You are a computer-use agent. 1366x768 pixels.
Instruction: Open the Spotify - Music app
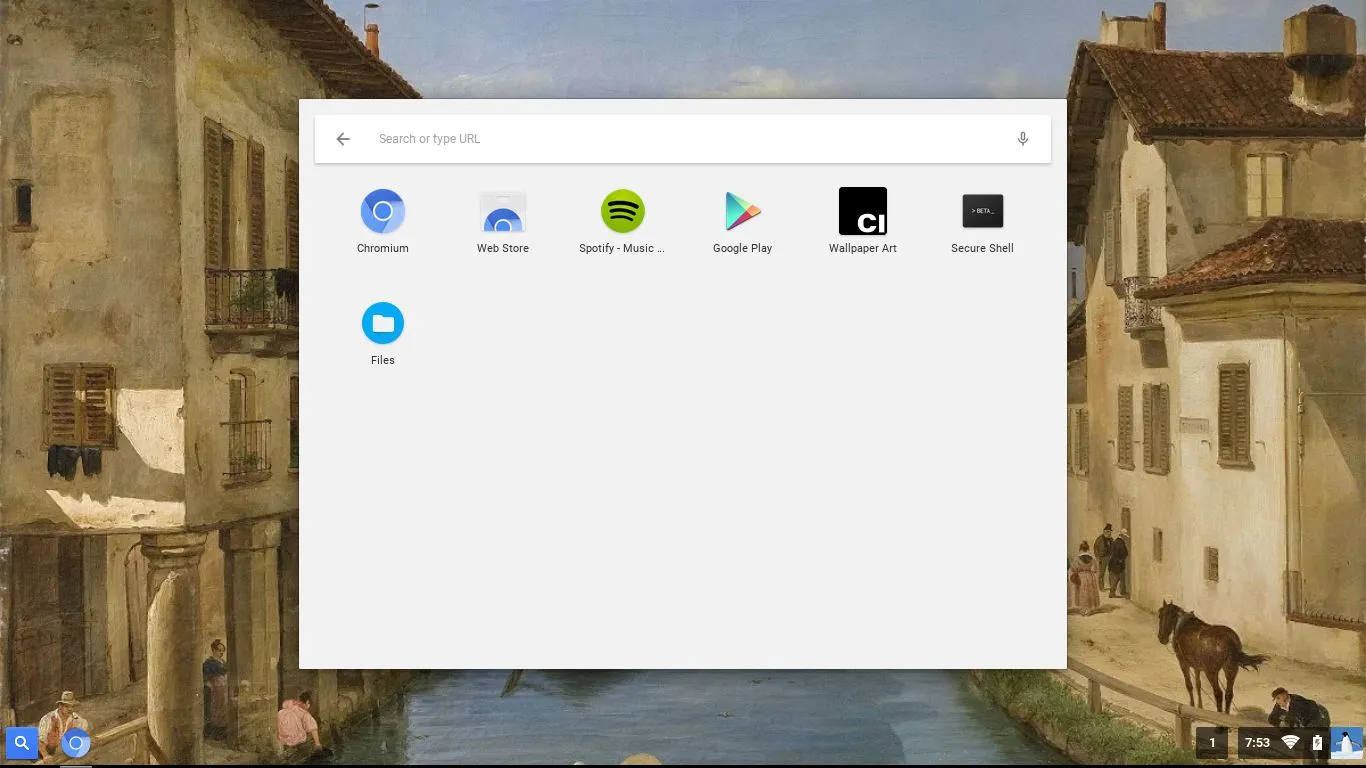(623, 211)
